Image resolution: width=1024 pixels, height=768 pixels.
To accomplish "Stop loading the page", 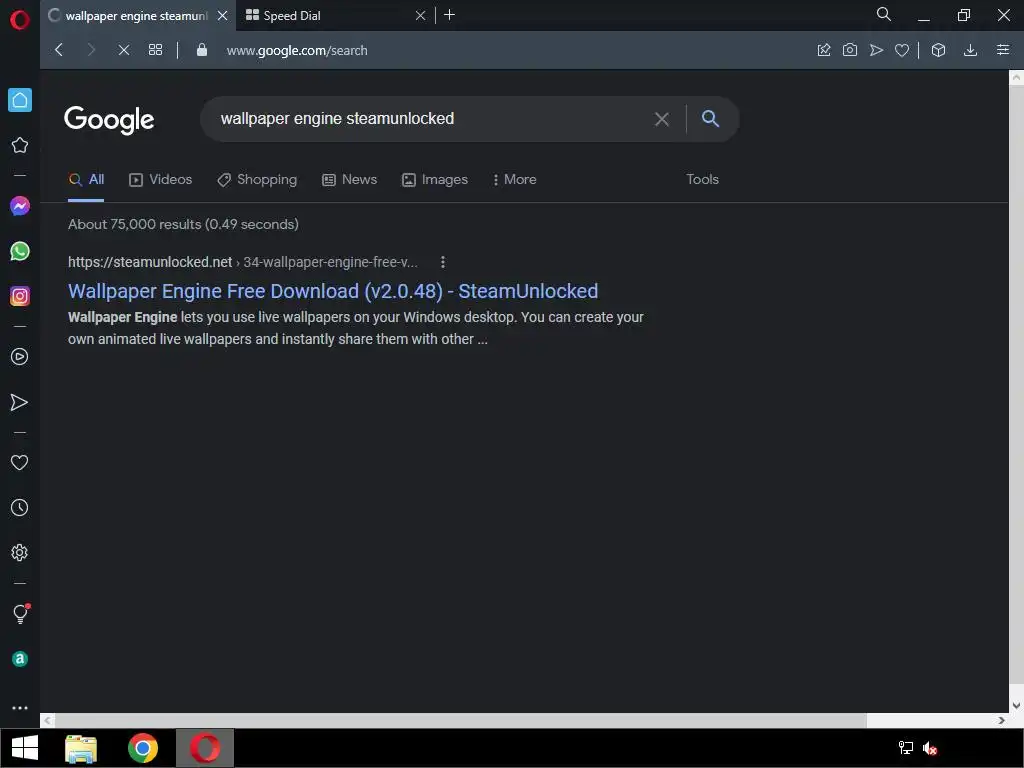I will tap(123, 50).
